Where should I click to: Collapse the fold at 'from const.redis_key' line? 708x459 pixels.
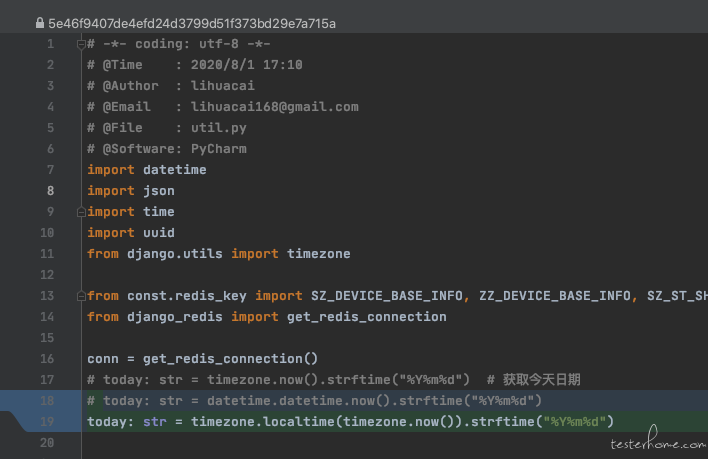tap(81, 296)
